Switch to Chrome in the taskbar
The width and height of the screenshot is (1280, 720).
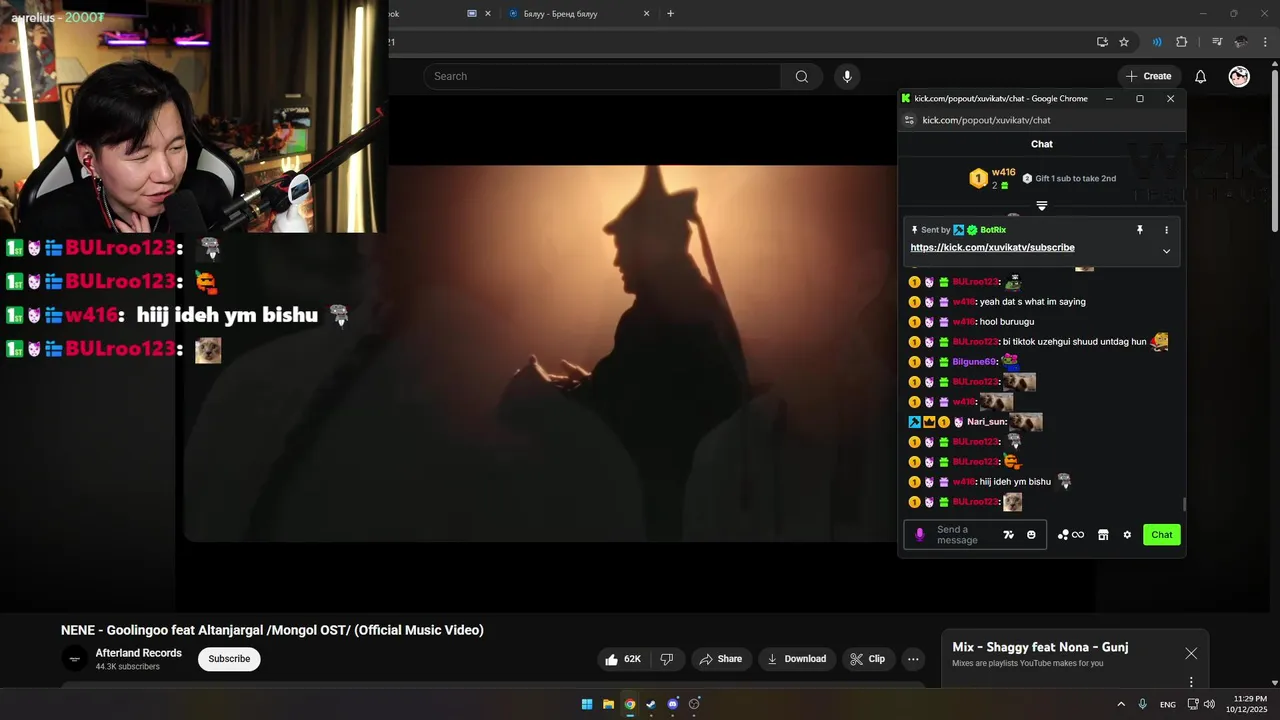[630, 704]
